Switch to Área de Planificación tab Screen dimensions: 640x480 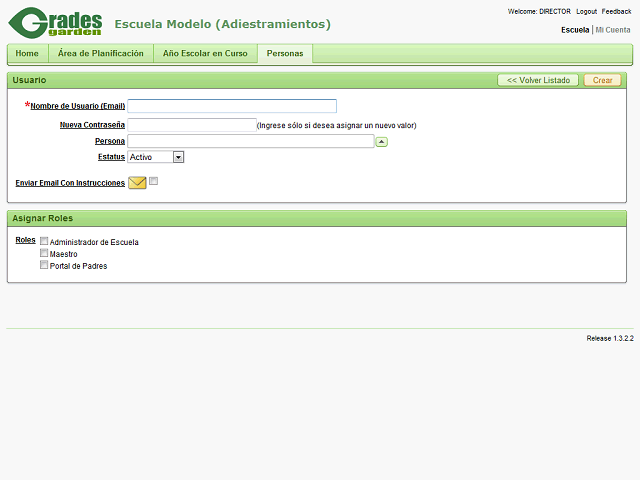click(101, 53)
